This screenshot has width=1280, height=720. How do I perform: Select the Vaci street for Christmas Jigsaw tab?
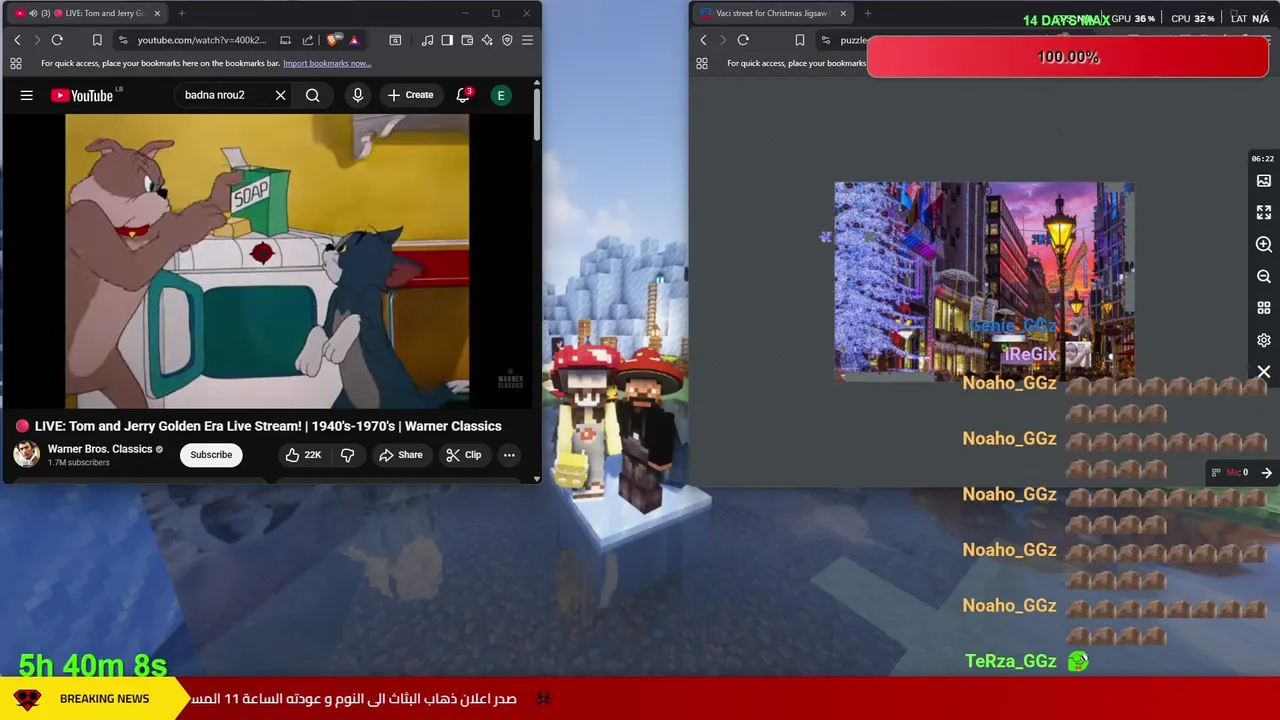pos(773,13)
